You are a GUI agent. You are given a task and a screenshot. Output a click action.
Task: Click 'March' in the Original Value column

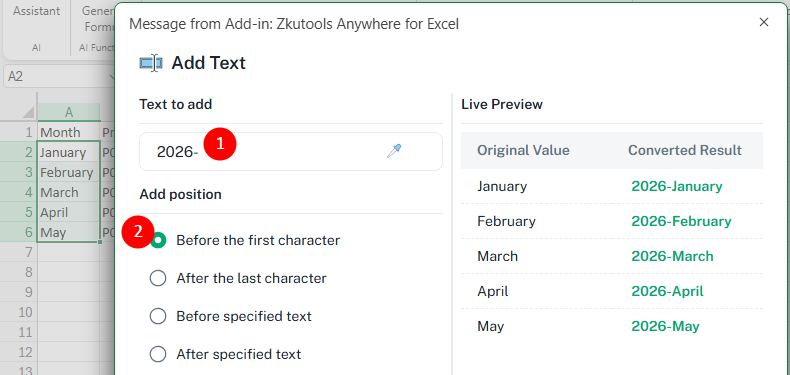(497, 256)
